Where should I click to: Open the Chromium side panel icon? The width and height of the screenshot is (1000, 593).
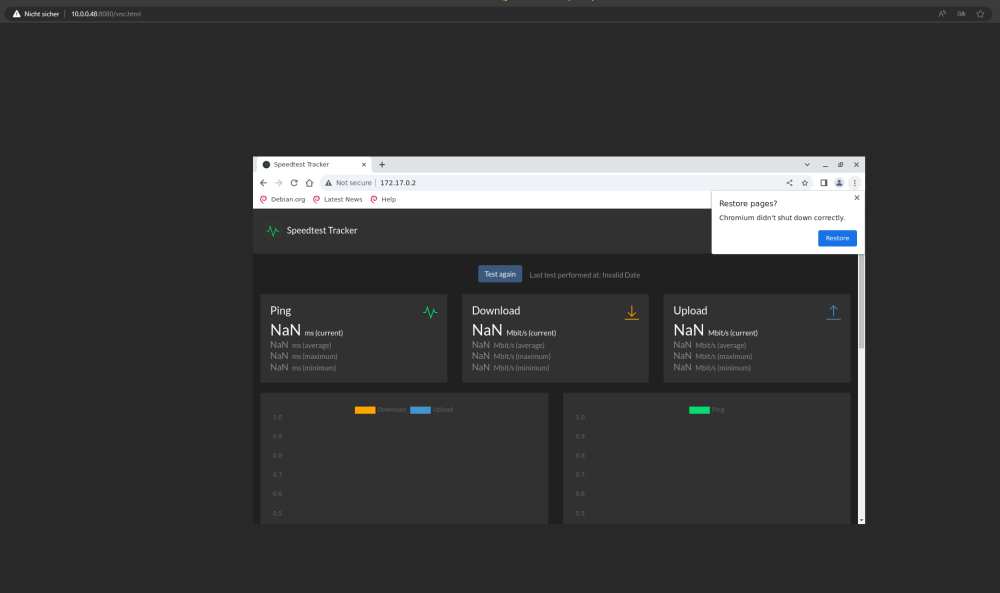pos(824,183)
